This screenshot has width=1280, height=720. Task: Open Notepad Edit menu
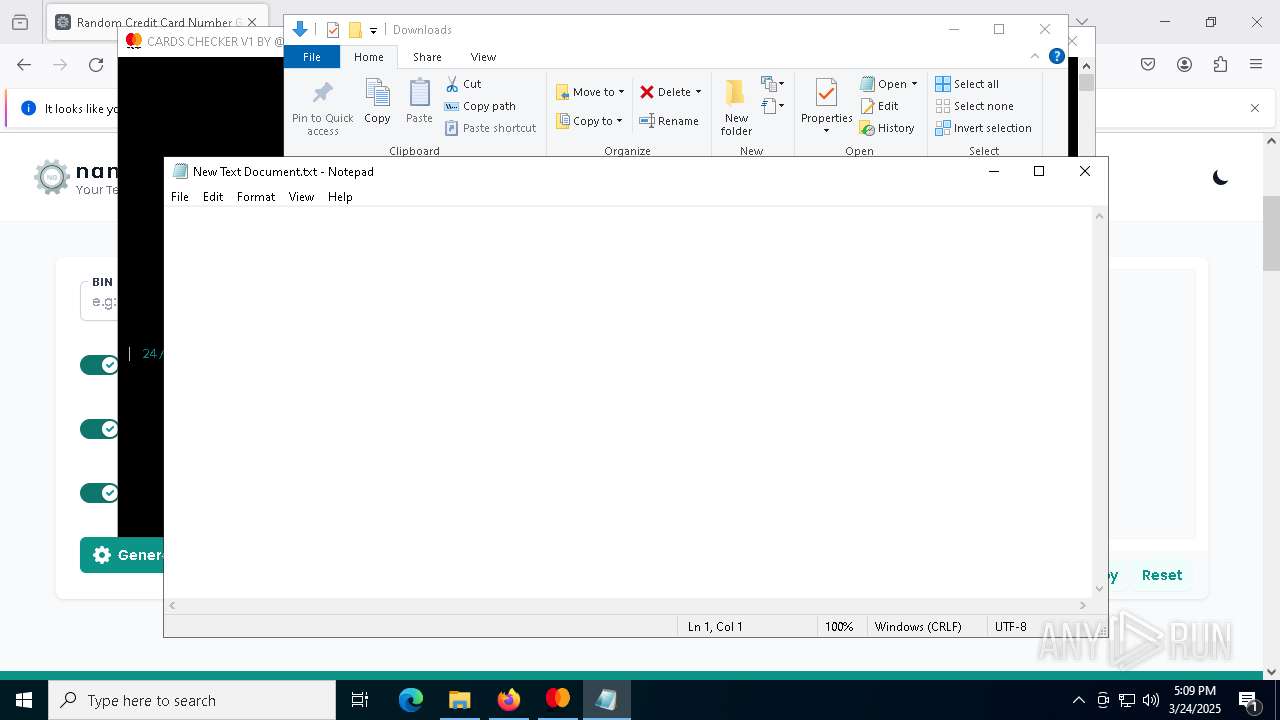click(213, 197)
